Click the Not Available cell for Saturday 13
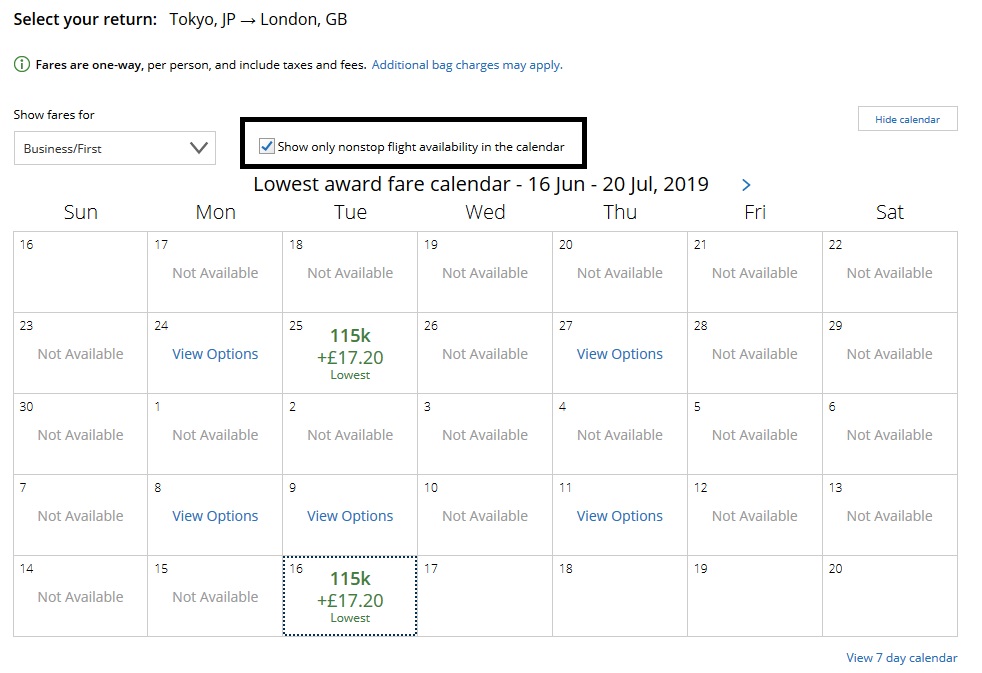982x673 pixels. click(890, 516)
